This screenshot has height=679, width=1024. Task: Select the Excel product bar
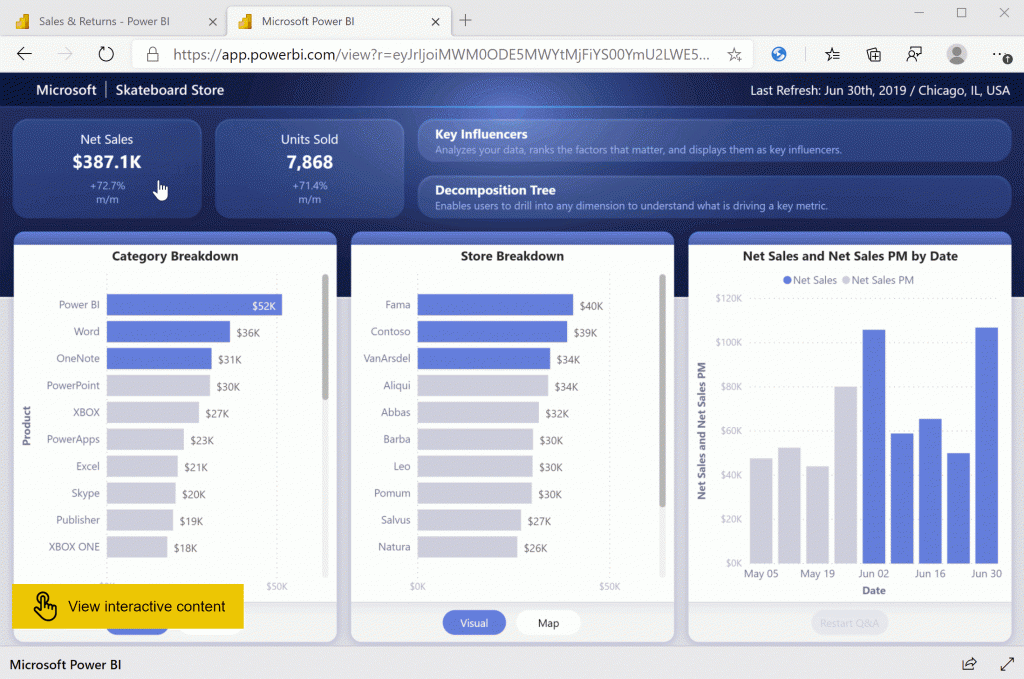[142, 466]
